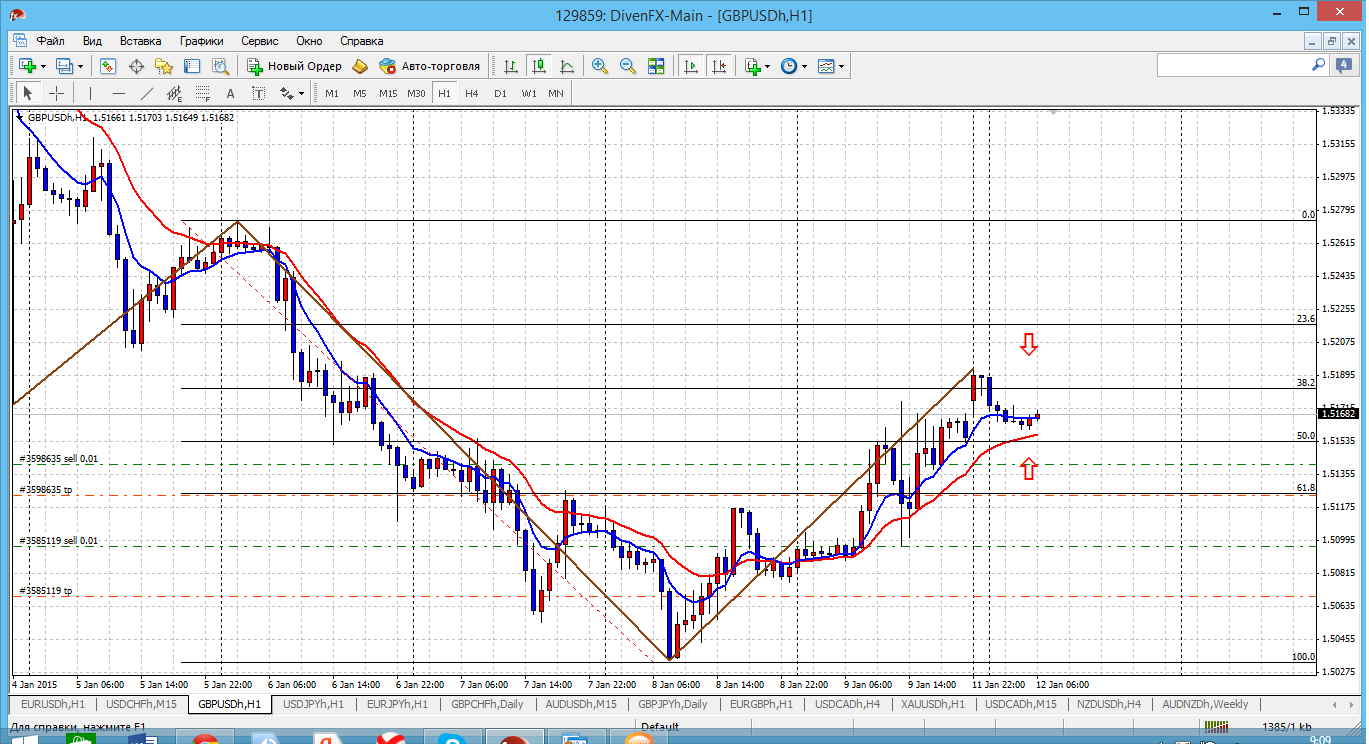Click the search input field

pyautogui.click(x=1233, y=65)
